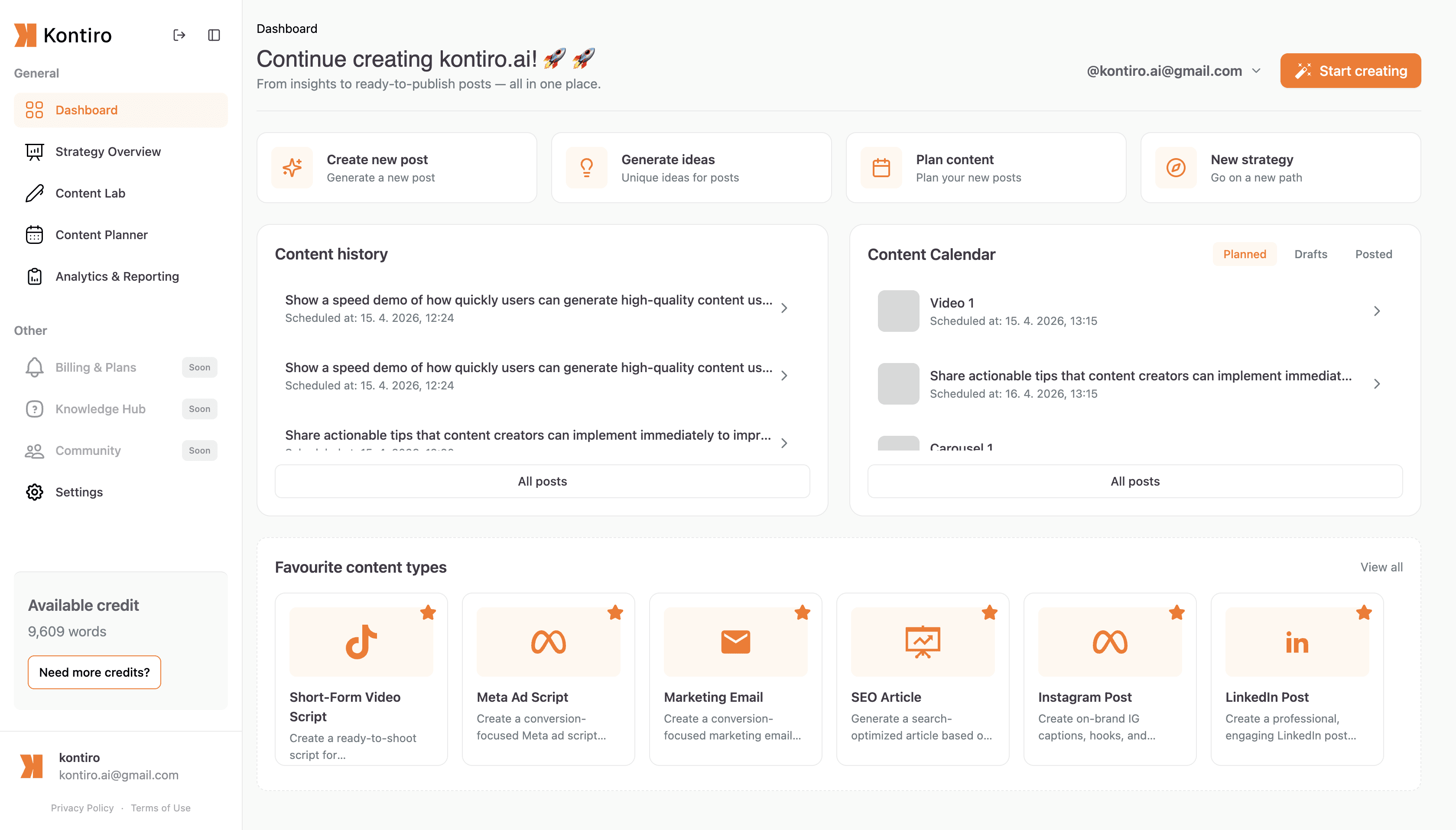Image resolution: width=1456 pixels, height=830 pixels.
Task: Click the Need more credits? button
Action: [94, 672]
